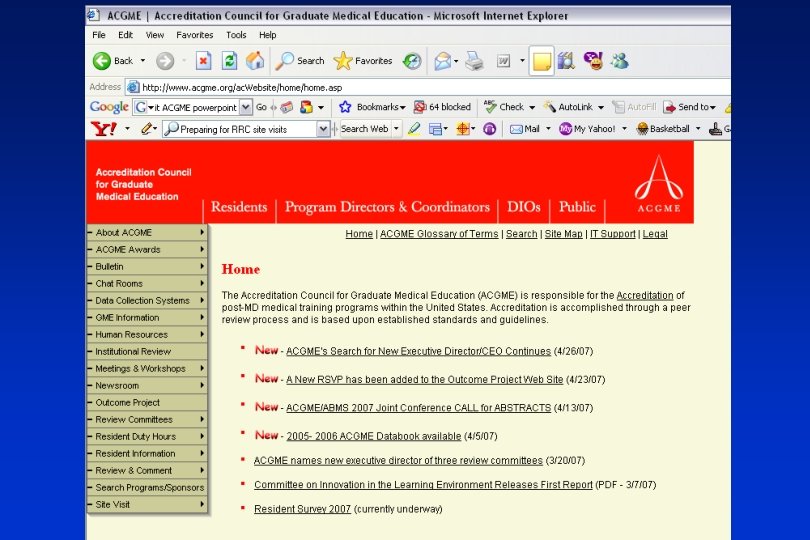Click the Yahoo Y! toolbar logo

103,129
